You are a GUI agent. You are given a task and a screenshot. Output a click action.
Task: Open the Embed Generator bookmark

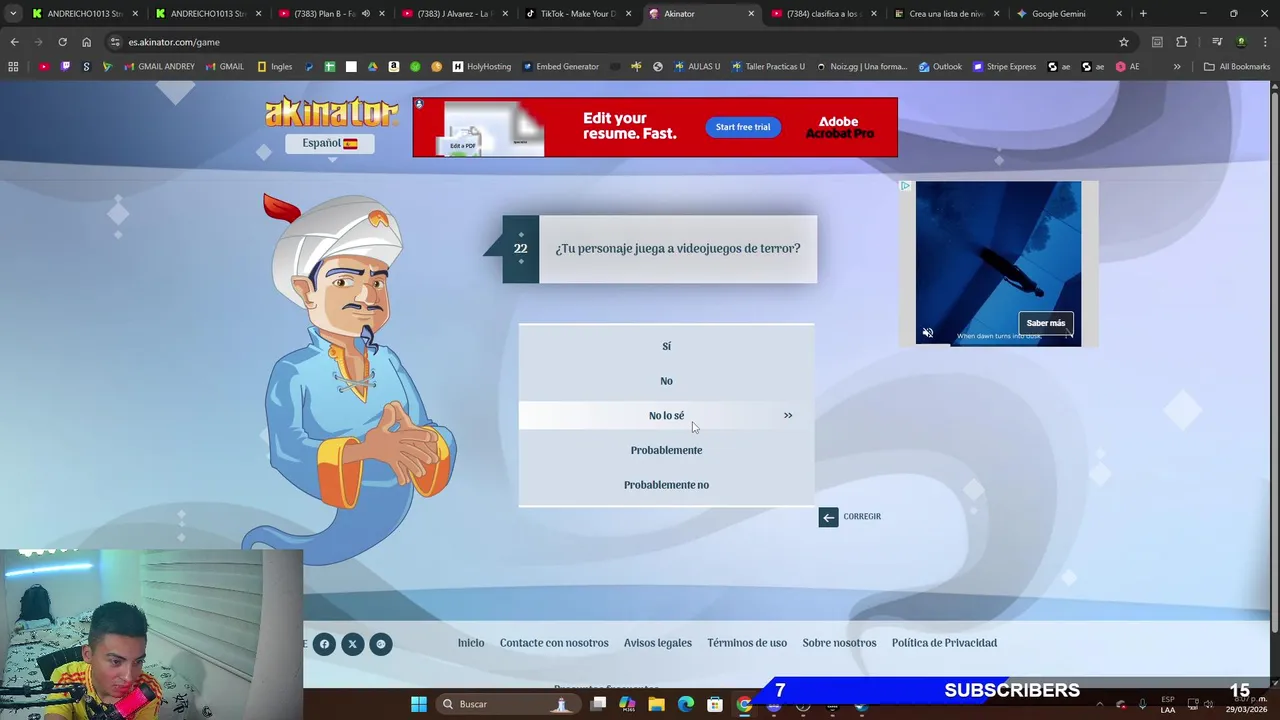[562, 67]
